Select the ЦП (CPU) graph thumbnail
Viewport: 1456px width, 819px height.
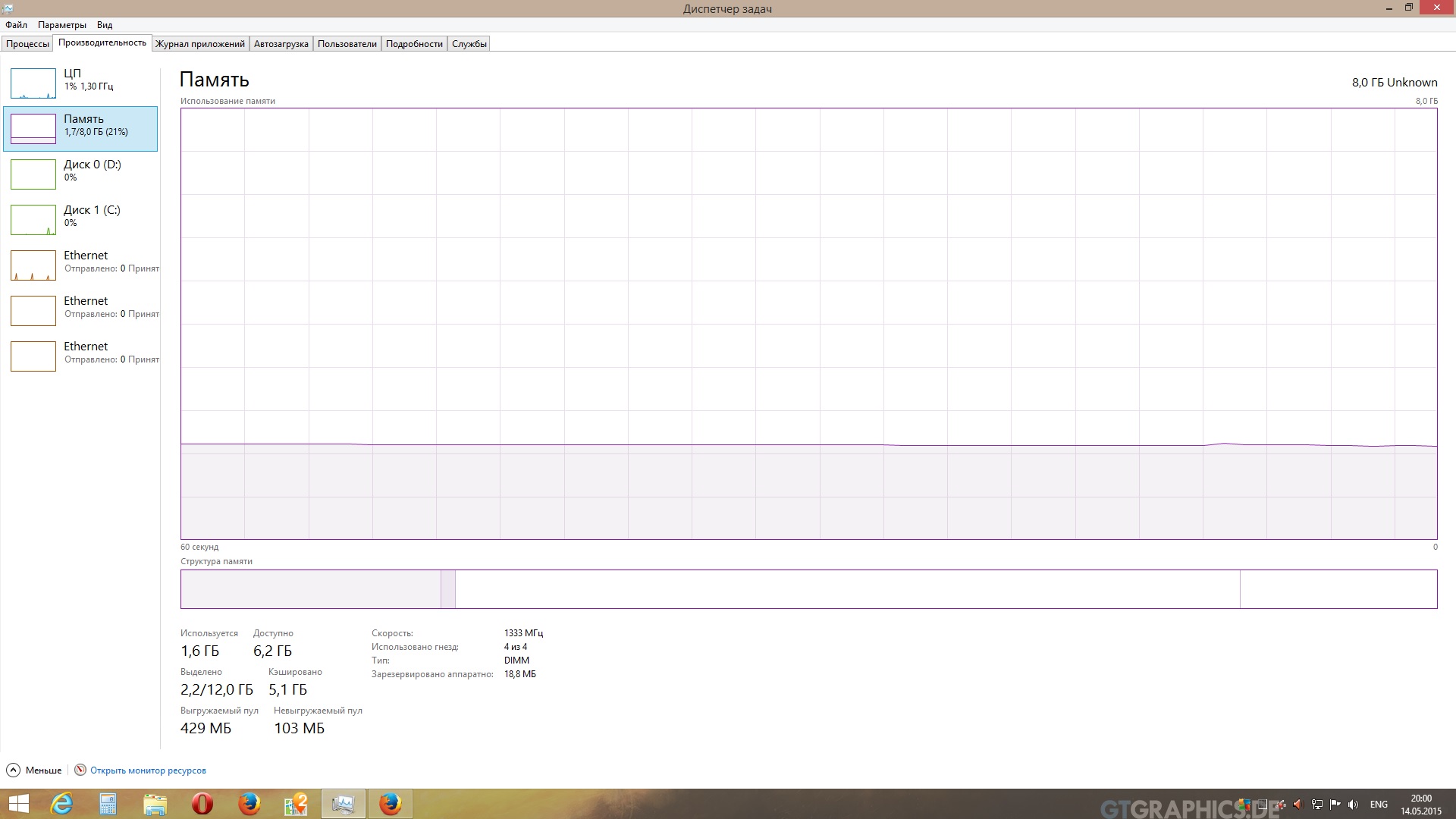33,83
